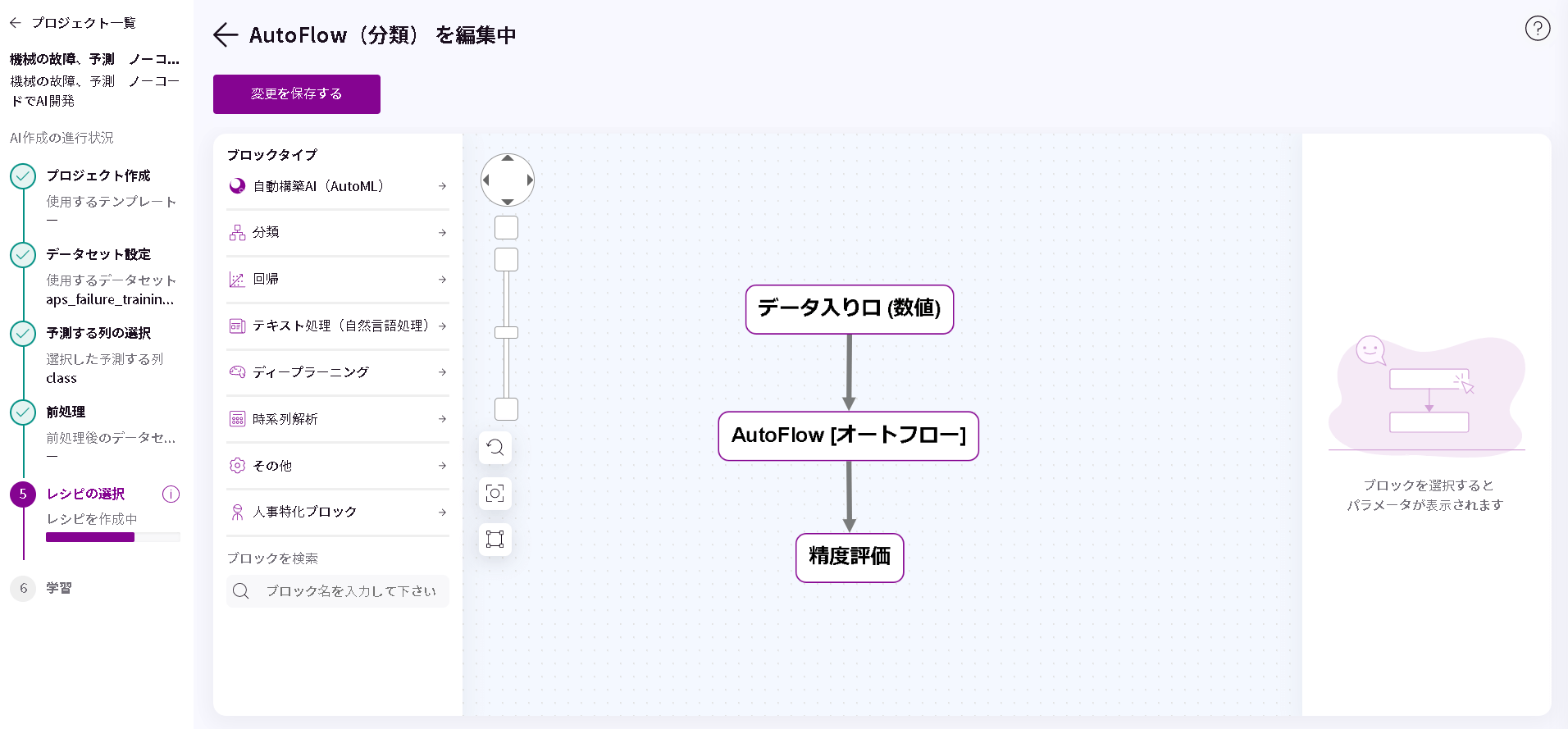Click the step 6 circle icon
Viewport: 1568px width, 729px height.
click(23, 588)
